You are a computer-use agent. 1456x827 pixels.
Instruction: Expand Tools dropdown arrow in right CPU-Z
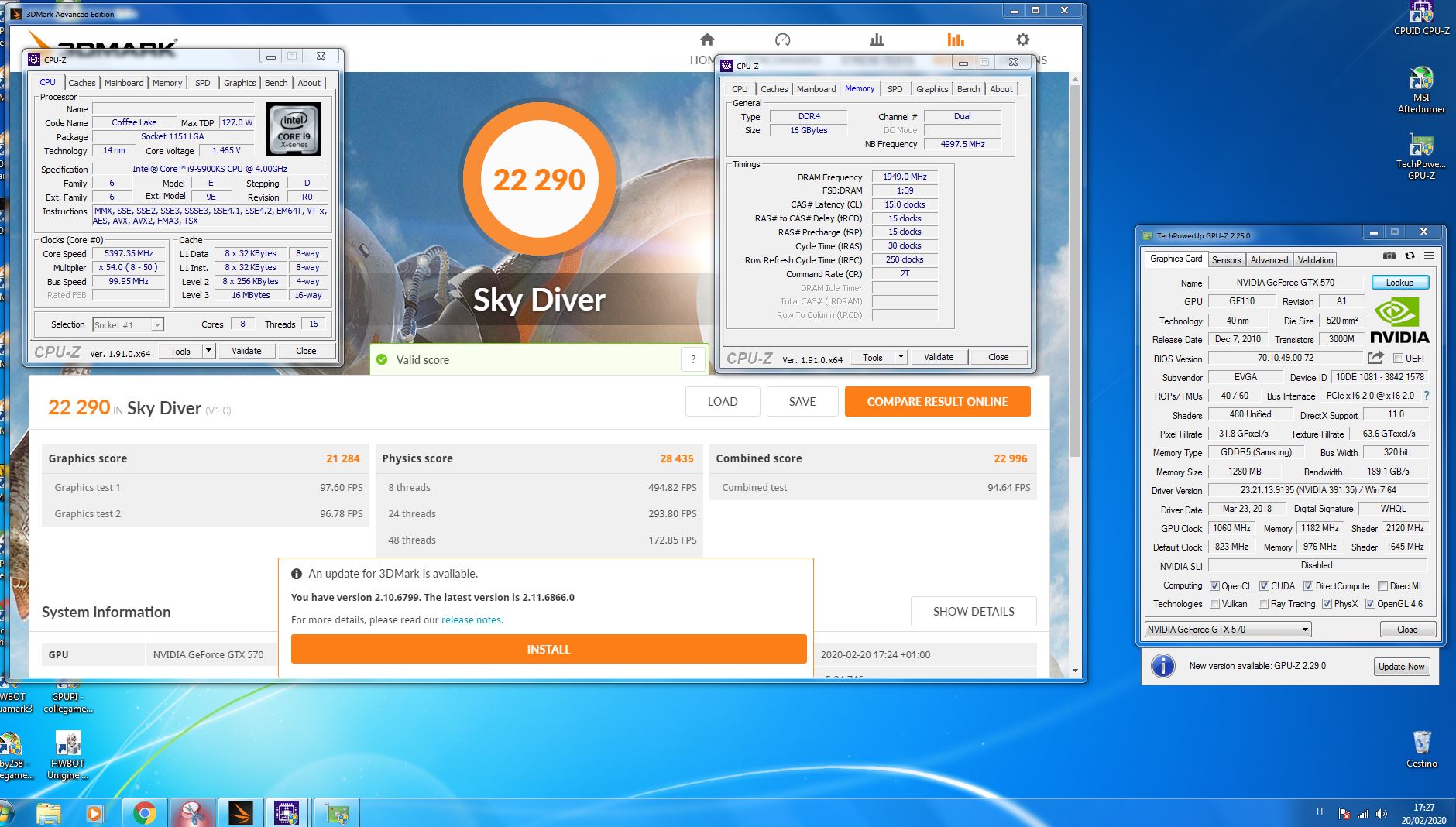pos(901,357)
